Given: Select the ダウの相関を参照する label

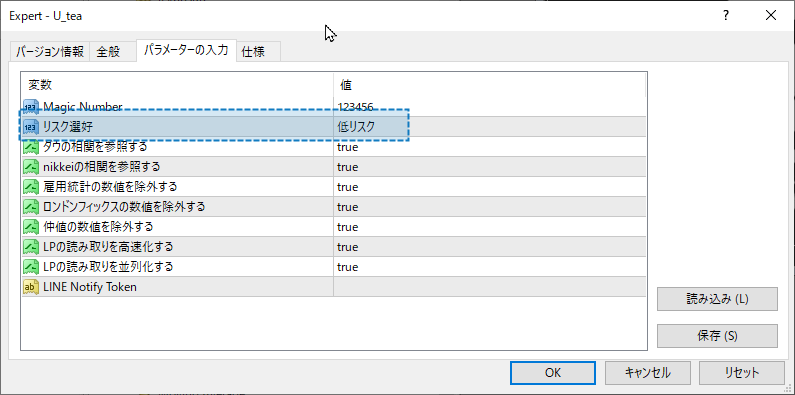Looking at the screenshot, I should [x=95, y=147].
